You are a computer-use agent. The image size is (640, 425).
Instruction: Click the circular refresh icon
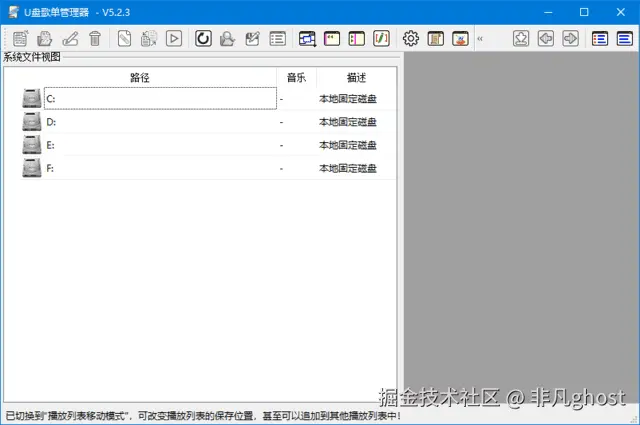[203, 39]
